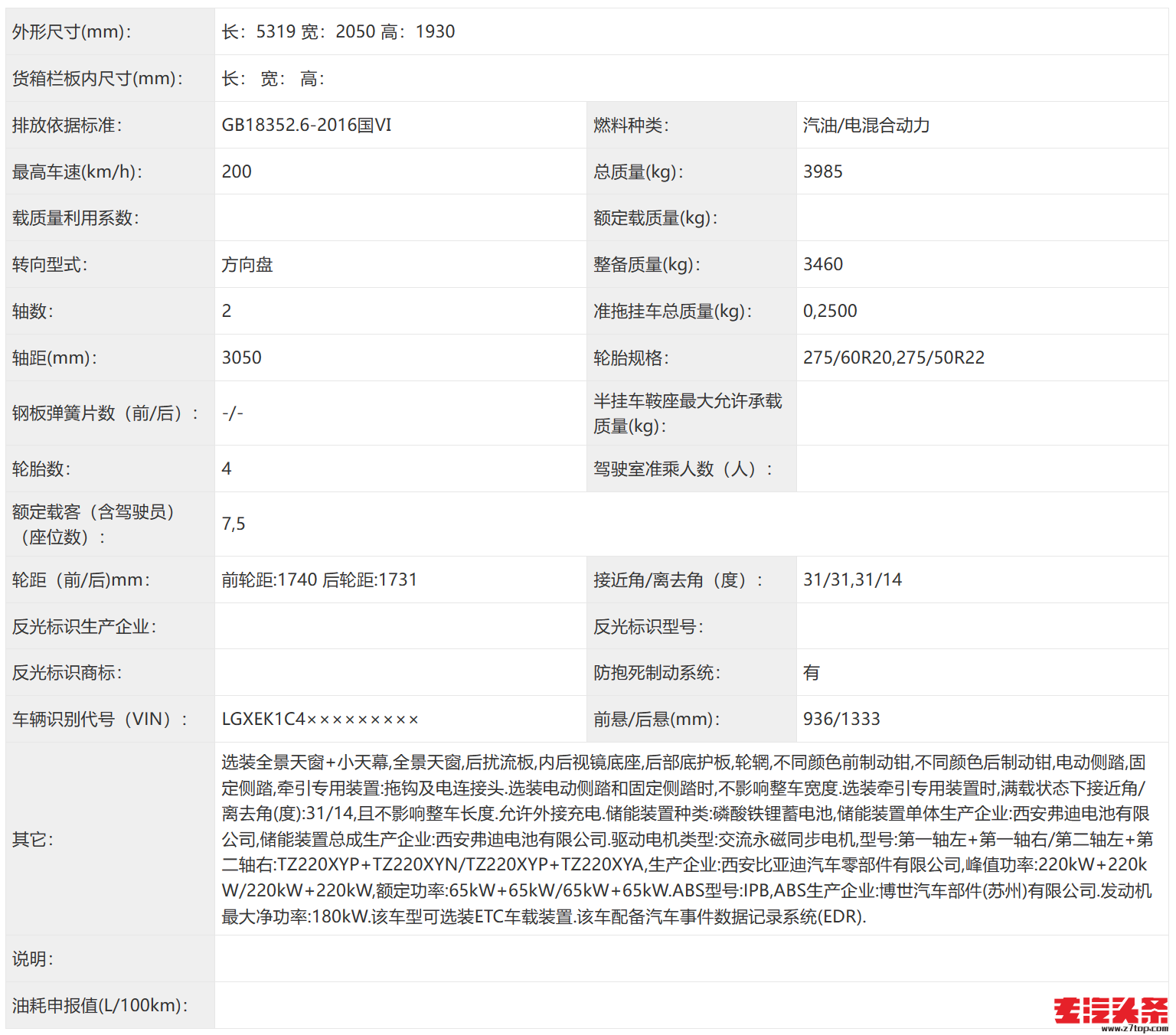The height and width of the screenshot is (1035, 1176).
Task: Click the 载质量利用系数 label
Action: click(x=75, y=218)
